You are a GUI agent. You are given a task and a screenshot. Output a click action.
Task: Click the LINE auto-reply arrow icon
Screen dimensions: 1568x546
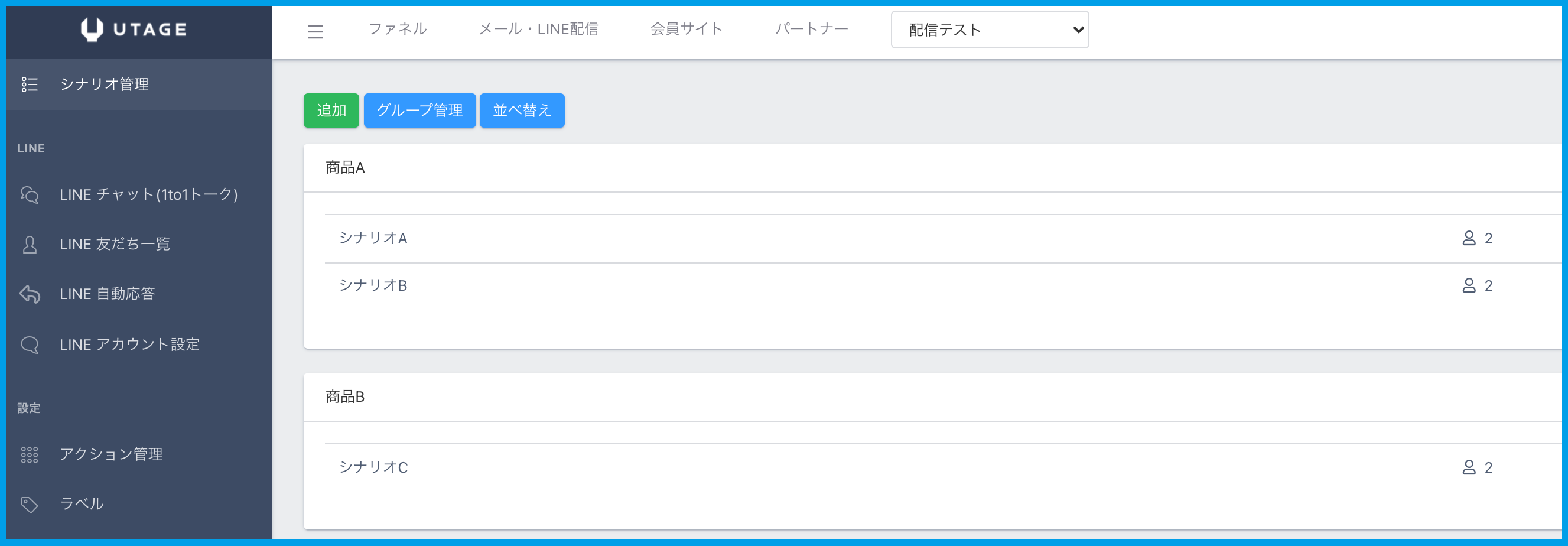click(29, 294)
